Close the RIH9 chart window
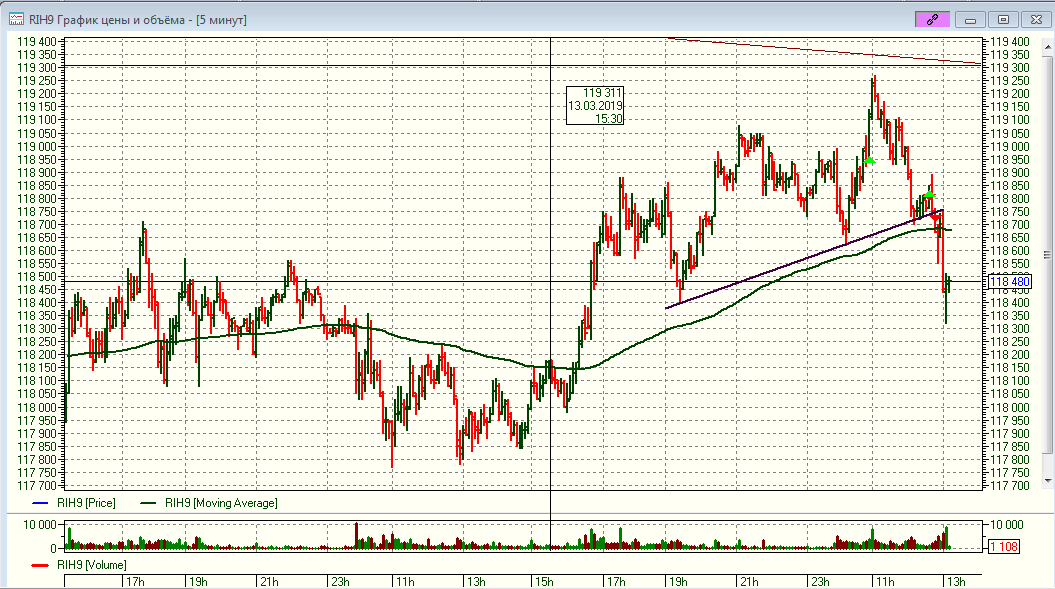Screen dimensions: 1055x589 (x=1036, y=18)
